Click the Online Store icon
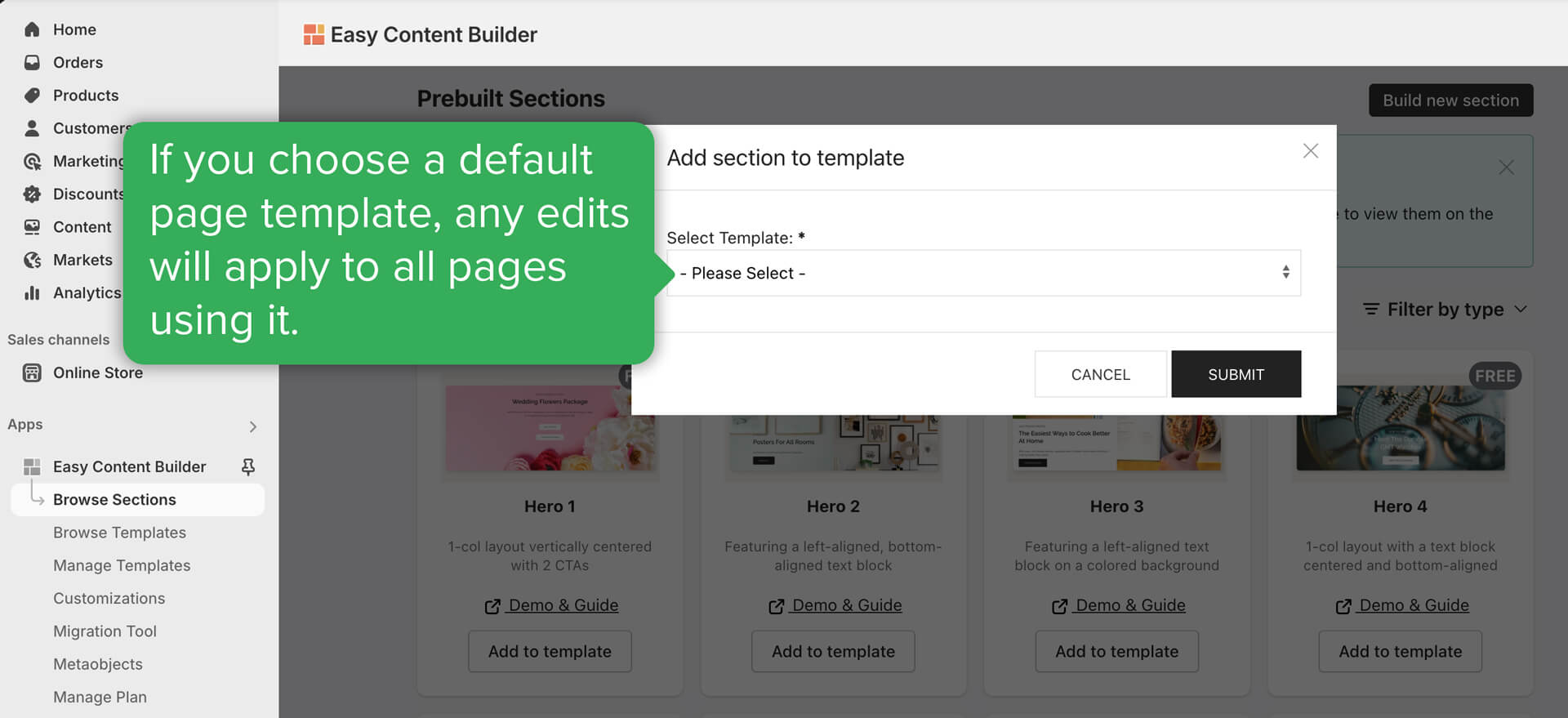This screenshot has height=718, width=1568. tap(32, 372)
